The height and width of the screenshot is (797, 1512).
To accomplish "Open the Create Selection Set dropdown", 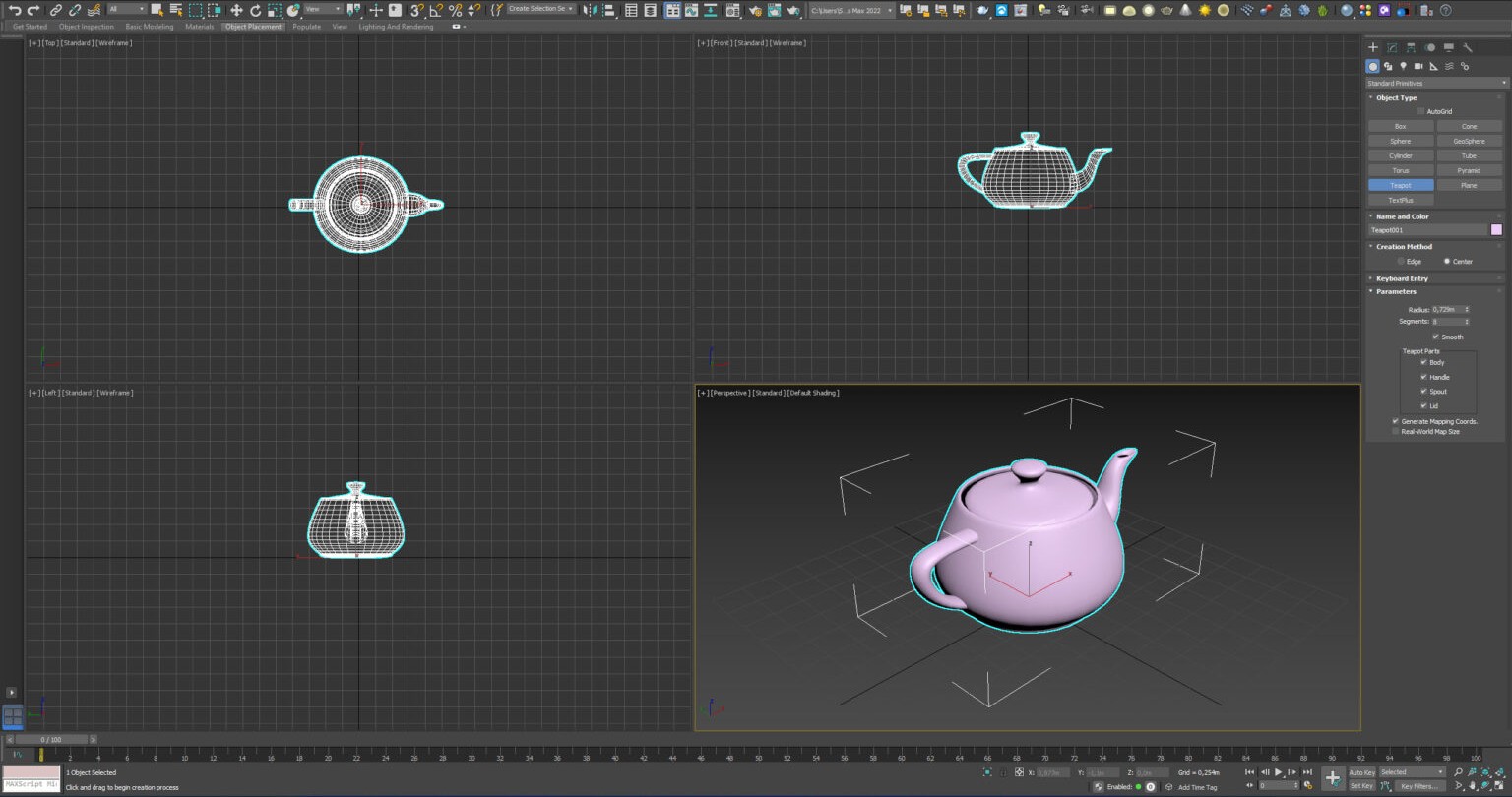I will click(540, 9).
